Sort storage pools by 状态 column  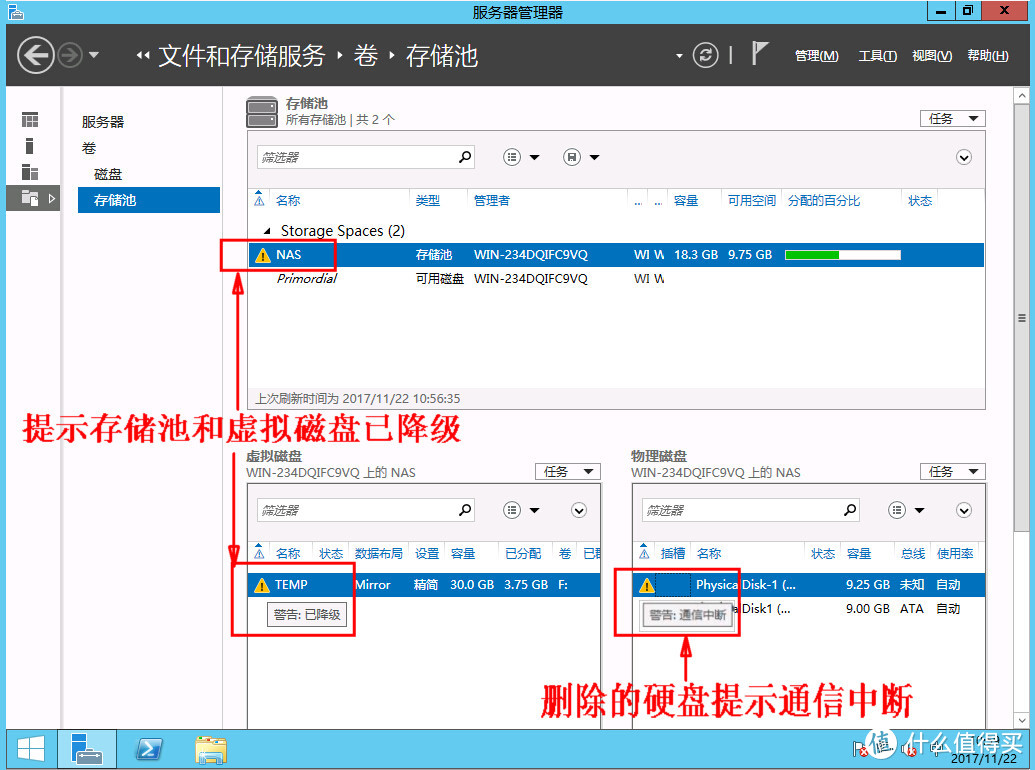(919, 201)
